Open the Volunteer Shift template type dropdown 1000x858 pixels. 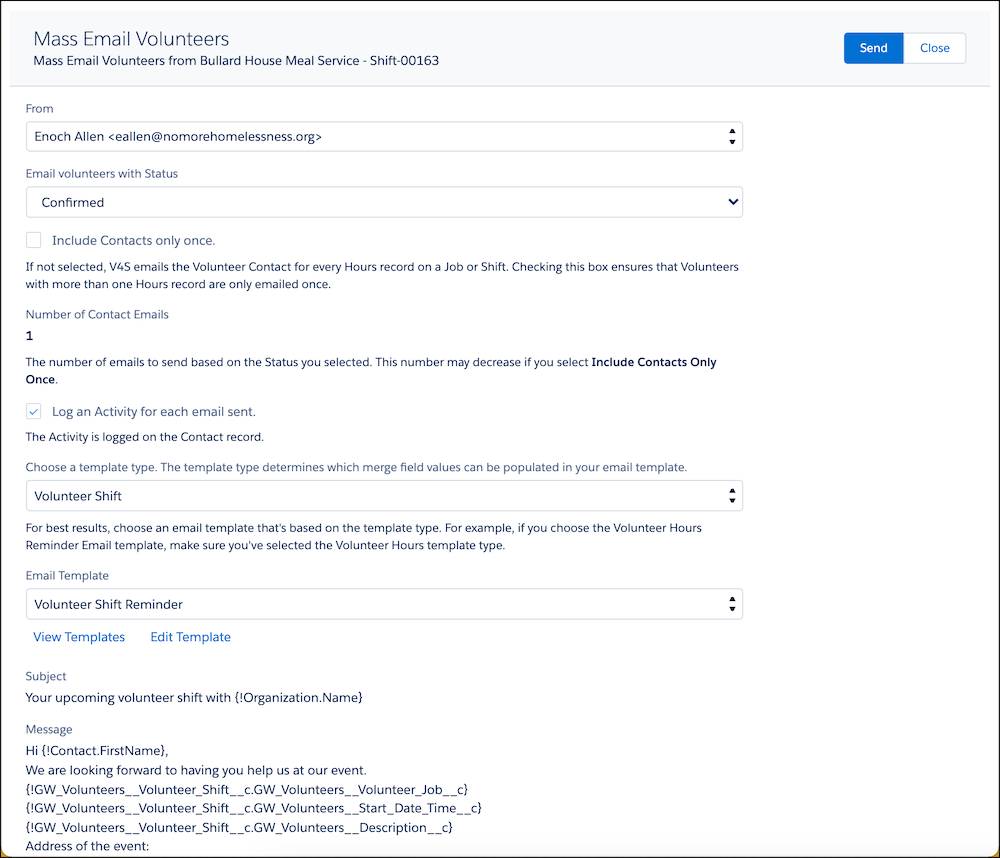pos(383,496)
